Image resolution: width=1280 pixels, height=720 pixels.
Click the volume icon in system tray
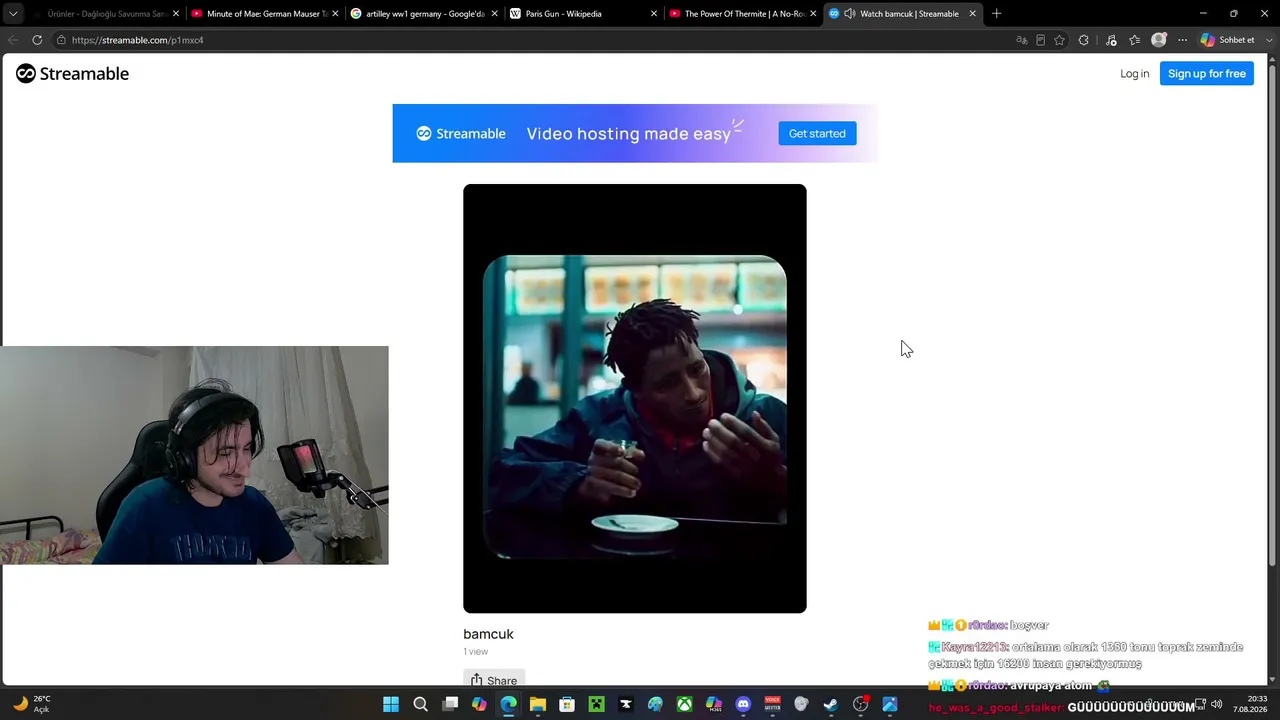coord(1216,704)
